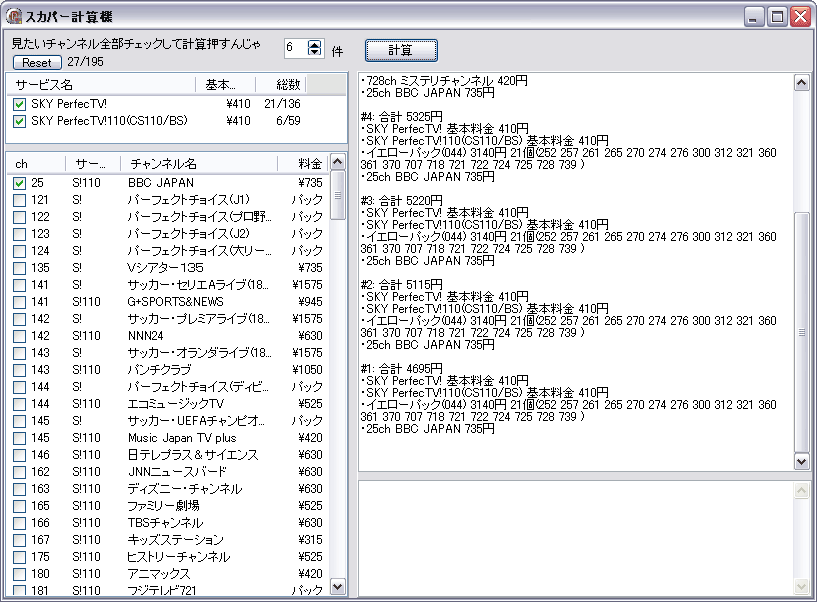
Task: Click the channel list scrollbar thumb
Action: (338, 195)
